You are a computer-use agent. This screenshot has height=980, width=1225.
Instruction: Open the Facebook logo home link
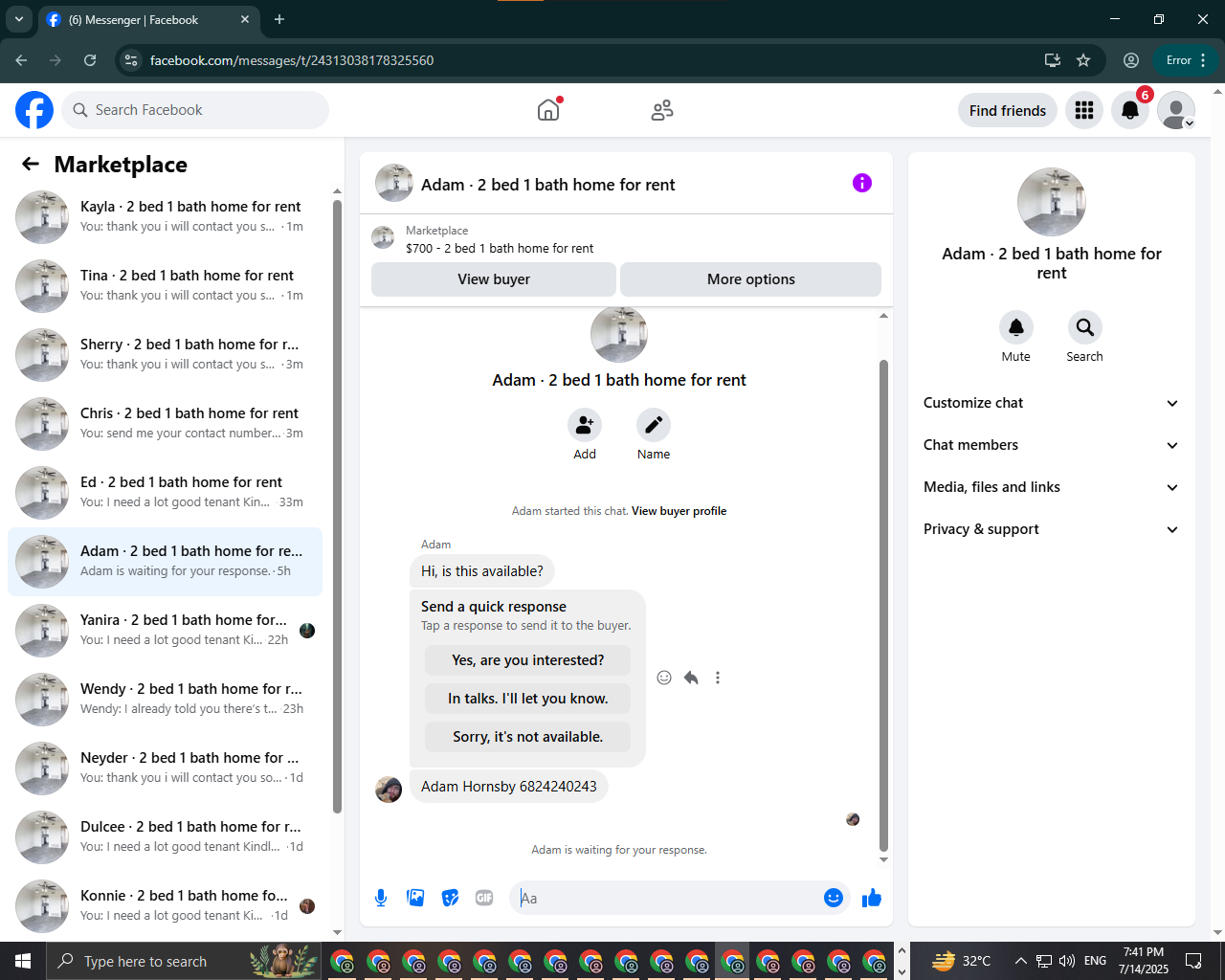(x=34, y=110)
